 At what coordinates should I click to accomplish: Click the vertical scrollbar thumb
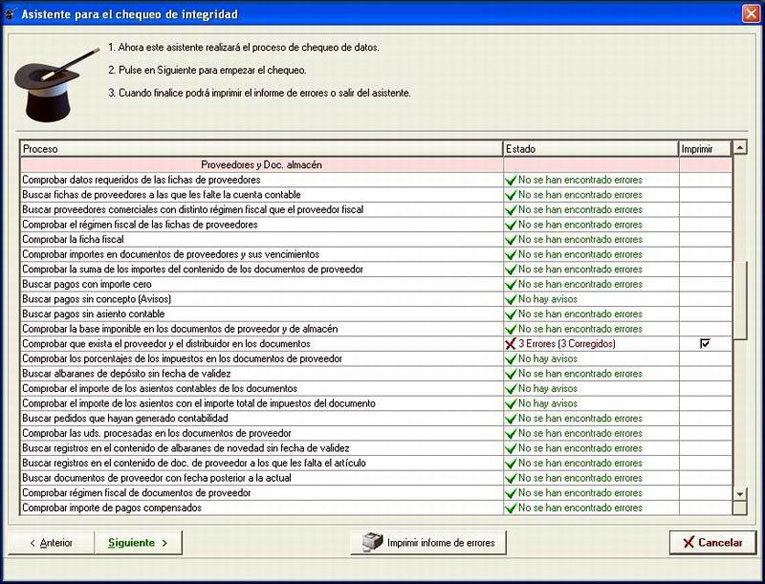coord(740,301)
